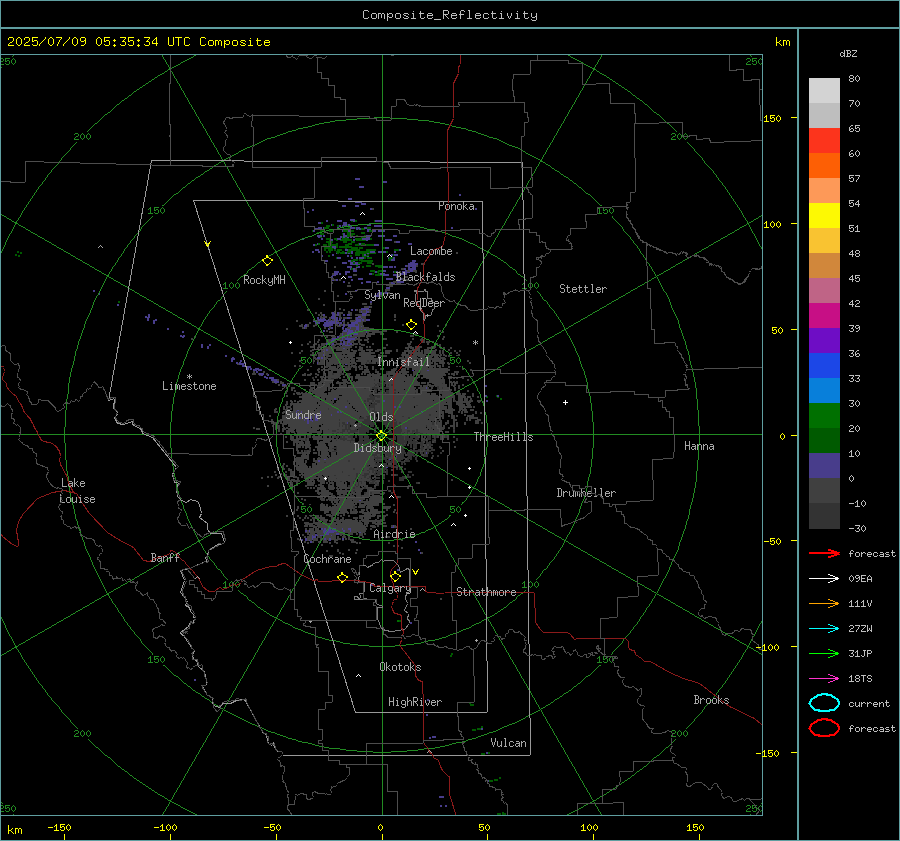900x841 pixels.
Task: Click the Lake Louise label
Action: [77, 491]
